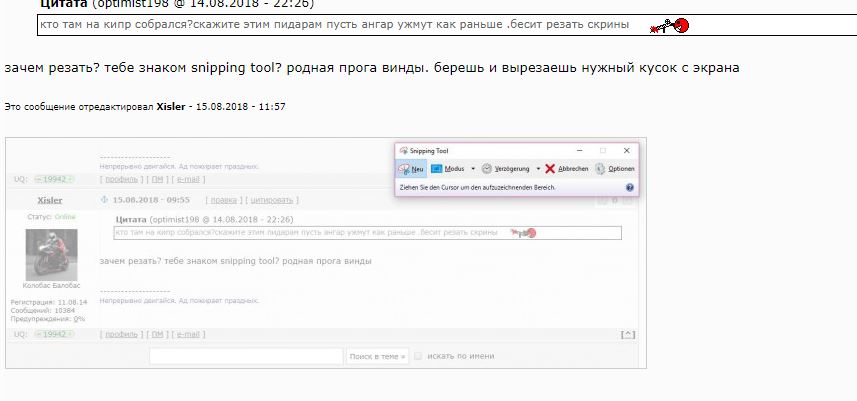
Task: Expand the Verzögerung dropdown arrow
Action: click(538, 169)
